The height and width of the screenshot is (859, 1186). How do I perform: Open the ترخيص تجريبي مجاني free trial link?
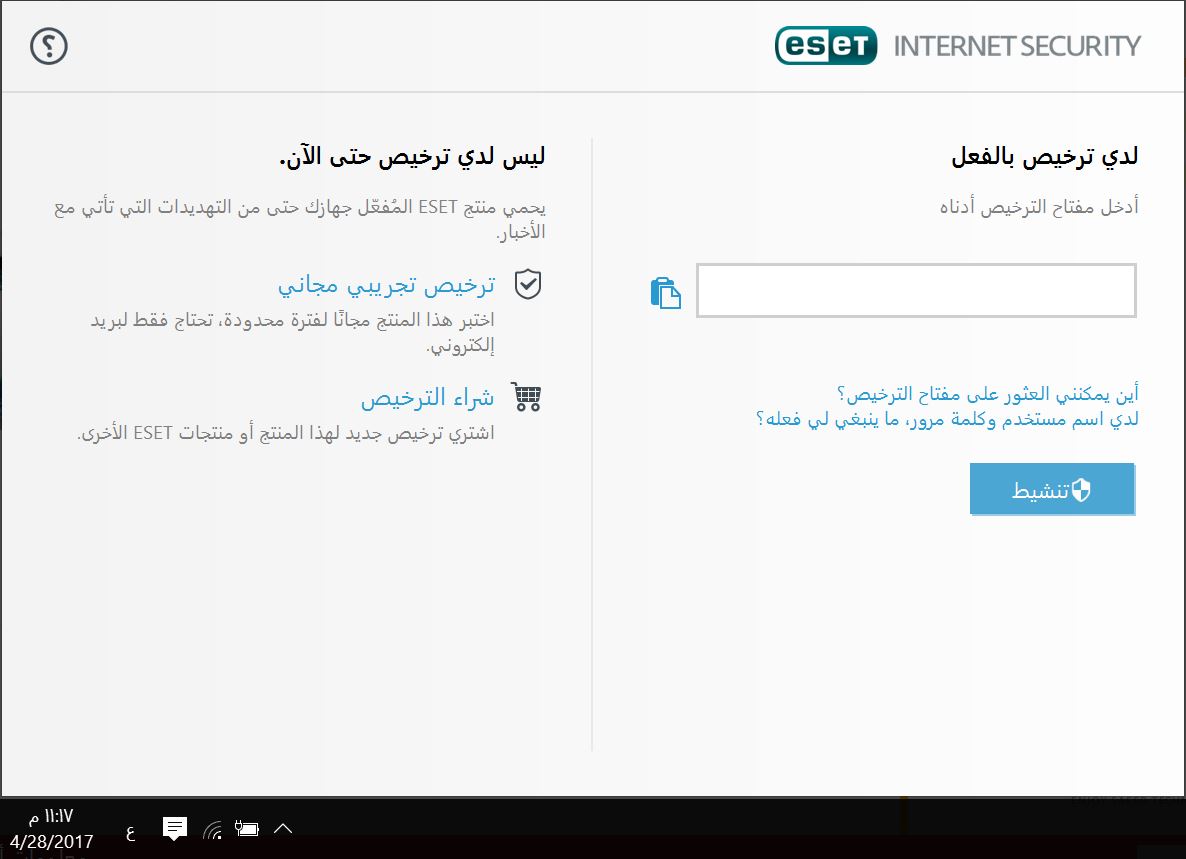[387, 284]
